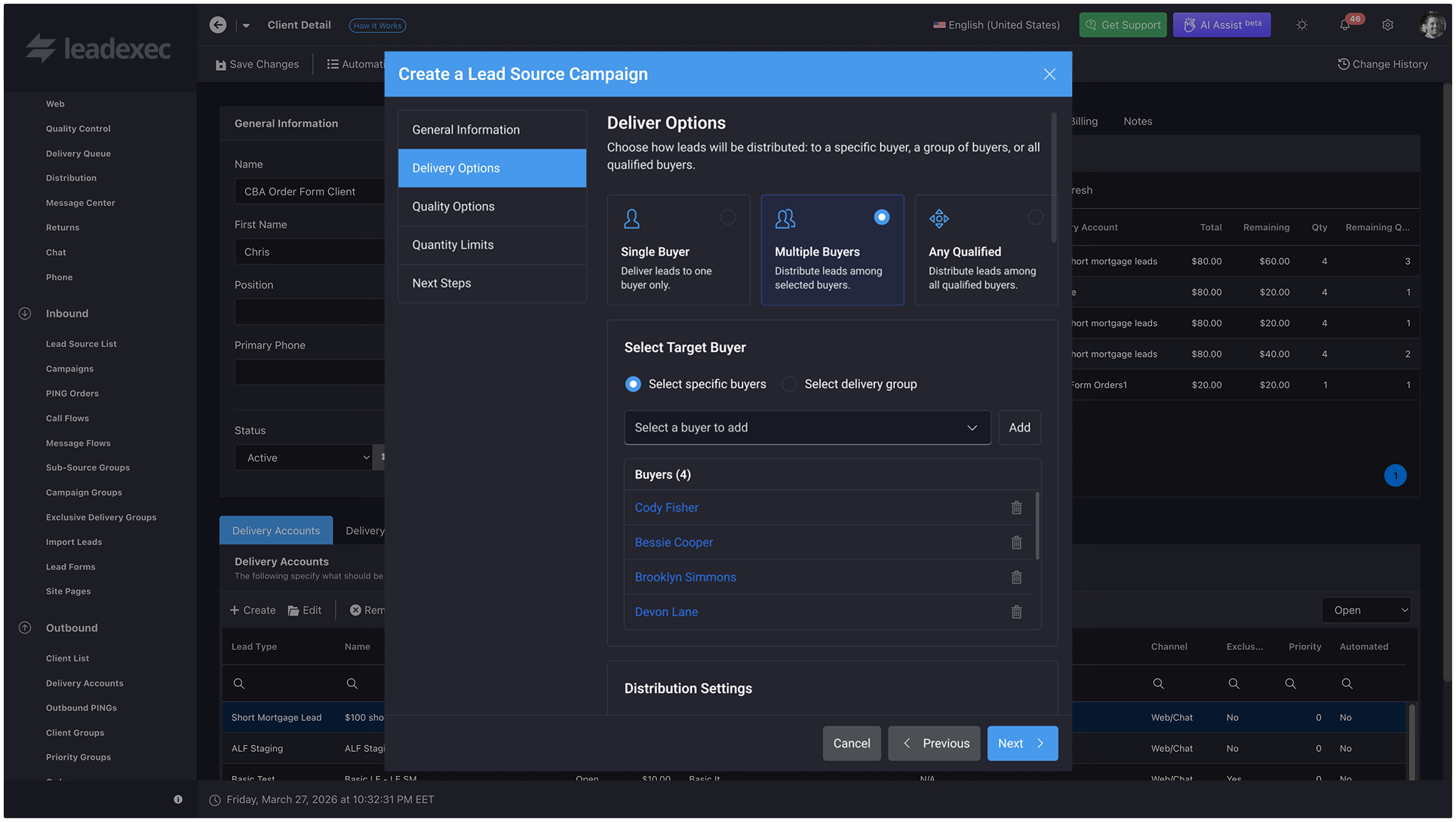Click AI Assist beta button

(x=1222, y=25)
